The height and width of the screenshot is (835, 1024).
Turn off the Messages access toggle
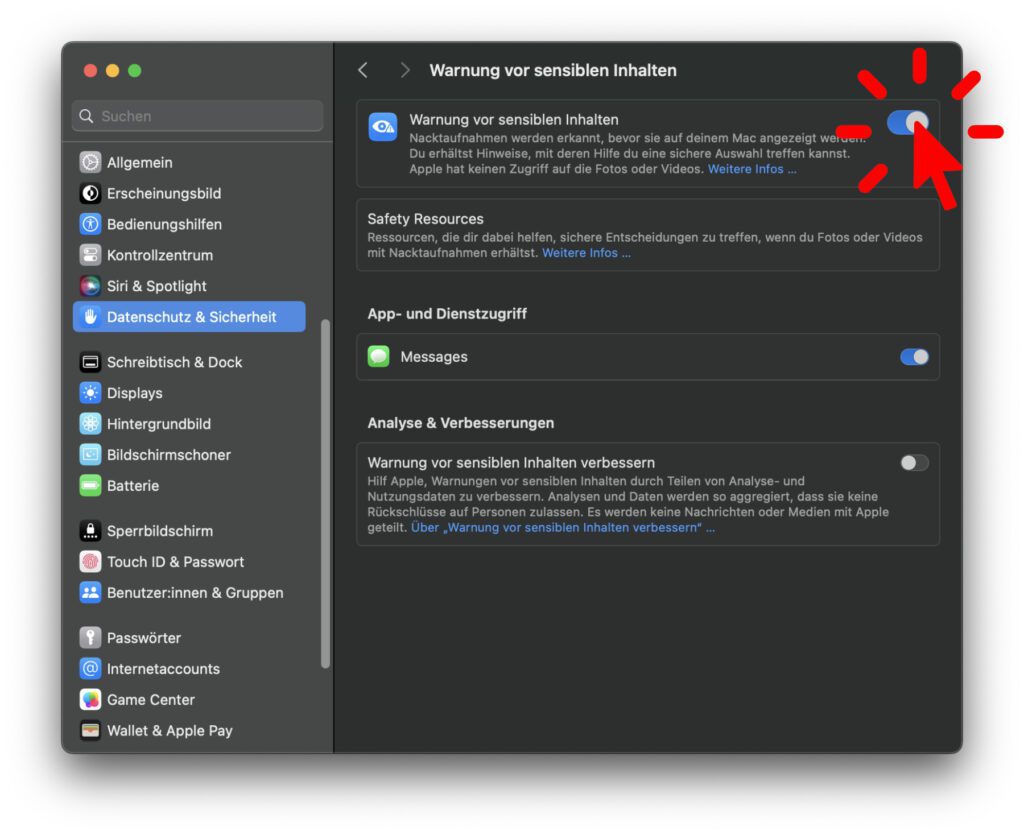913,357
